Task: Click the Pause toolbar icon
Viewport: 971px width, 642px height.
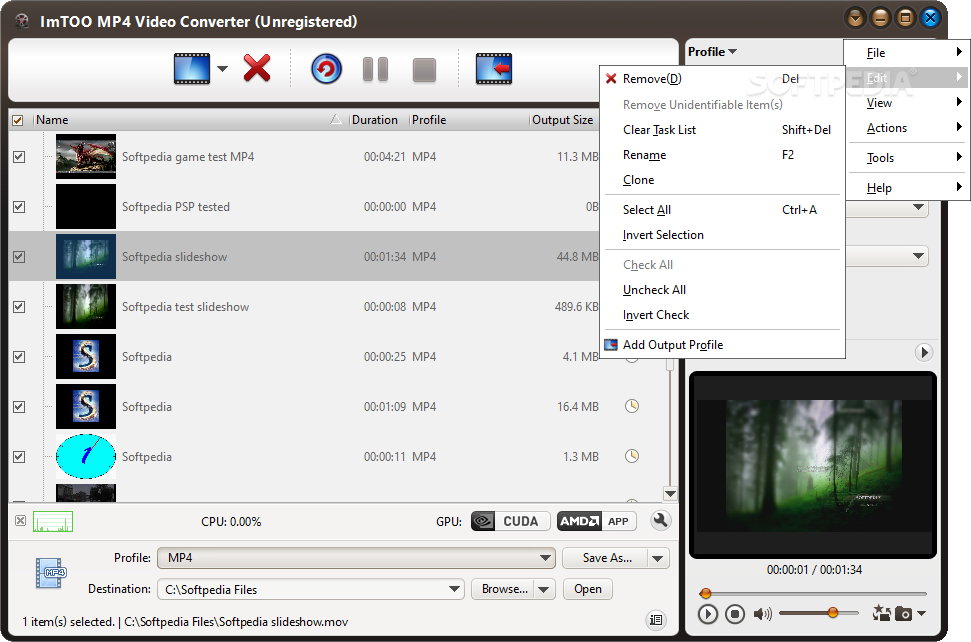Action: click(x=375, y=69)
